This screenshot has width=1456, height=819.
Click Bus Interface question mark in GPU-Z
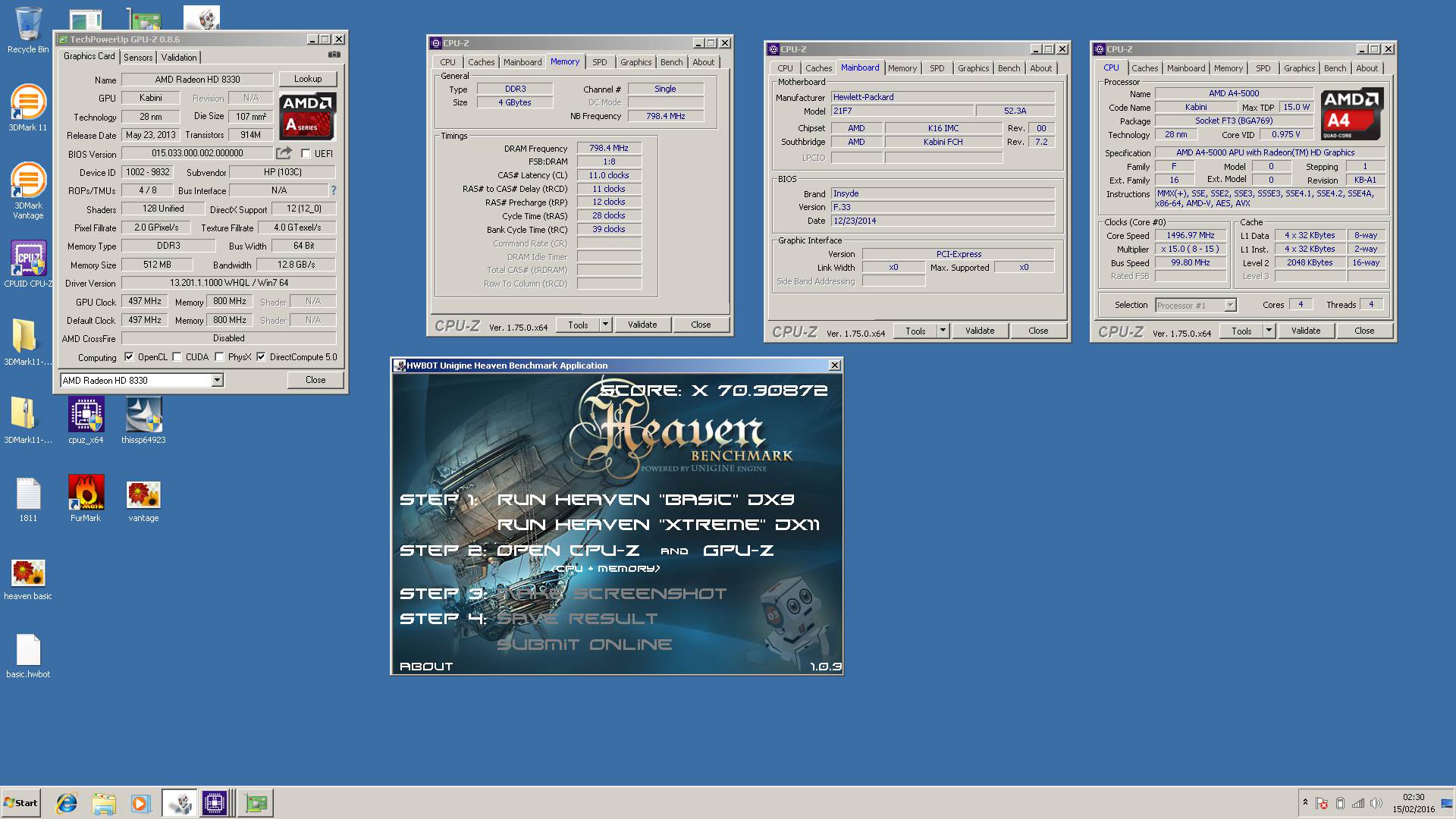pyautogui.click(x=333, y=190)
